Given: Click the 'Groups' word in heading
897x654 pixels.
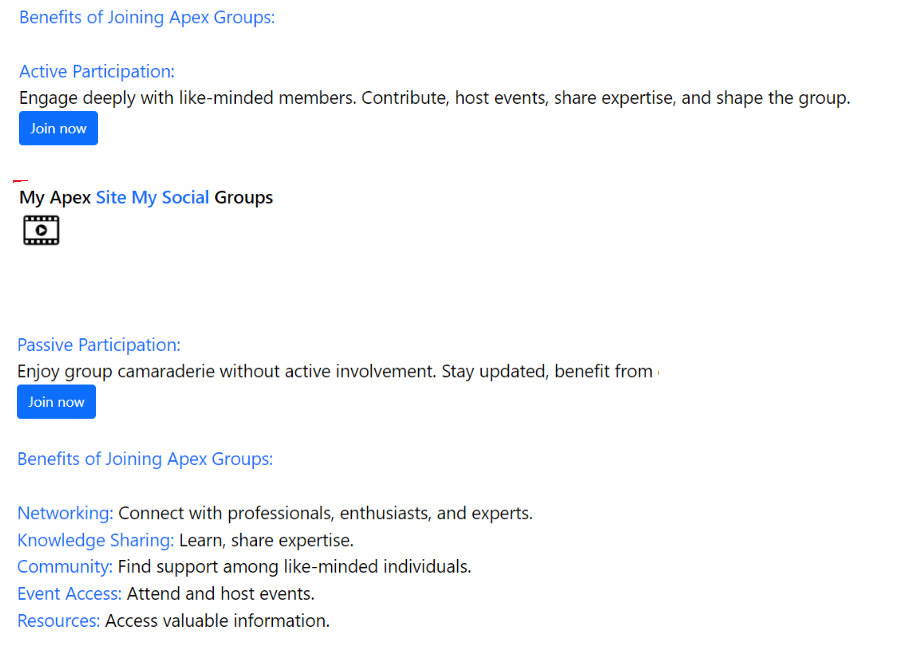Looking at the screenshot, I should 244,197.
